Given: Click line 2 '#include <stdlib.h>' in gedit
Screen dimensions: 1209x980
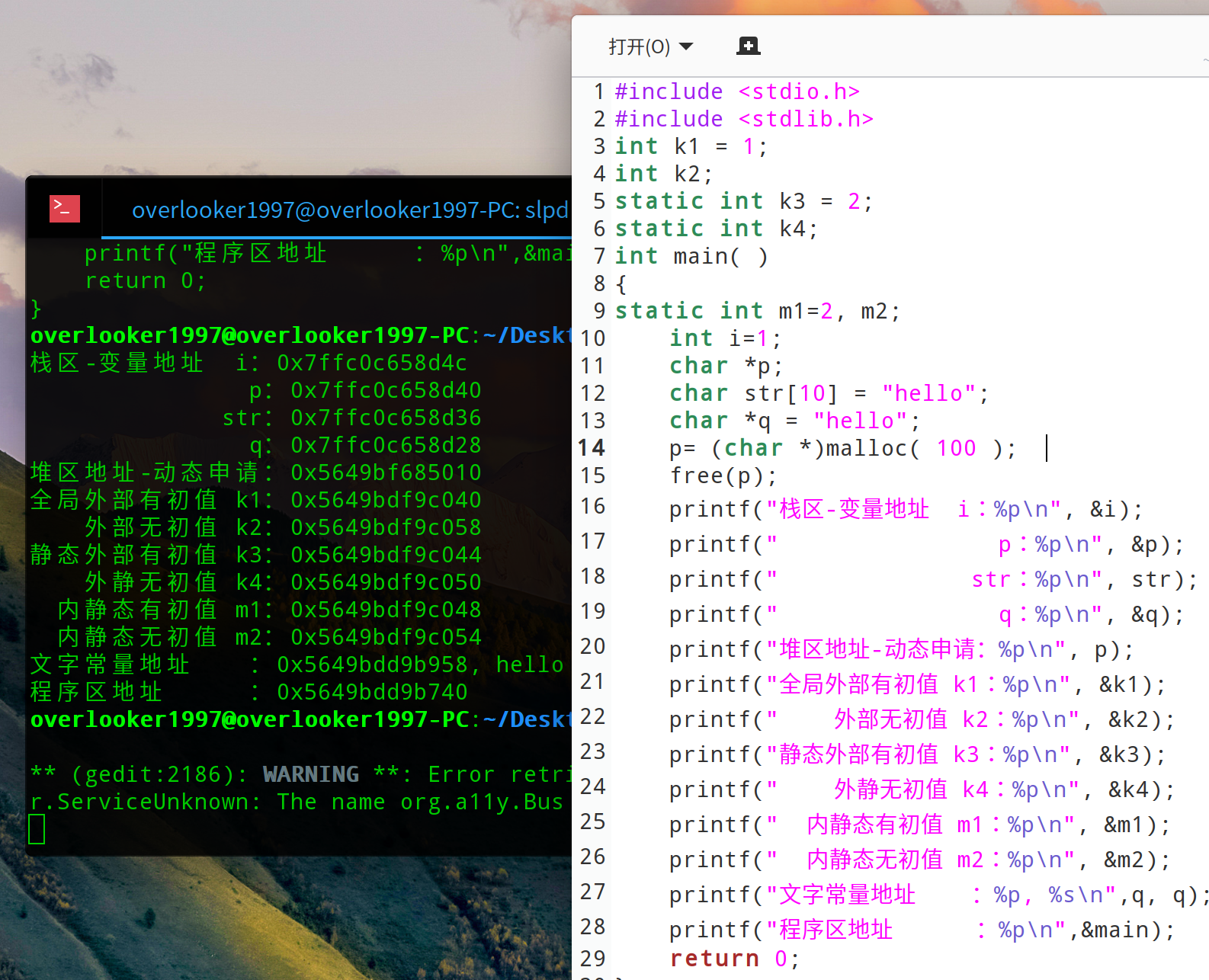Looking at the screenshot, I should (x=744, y=119).
